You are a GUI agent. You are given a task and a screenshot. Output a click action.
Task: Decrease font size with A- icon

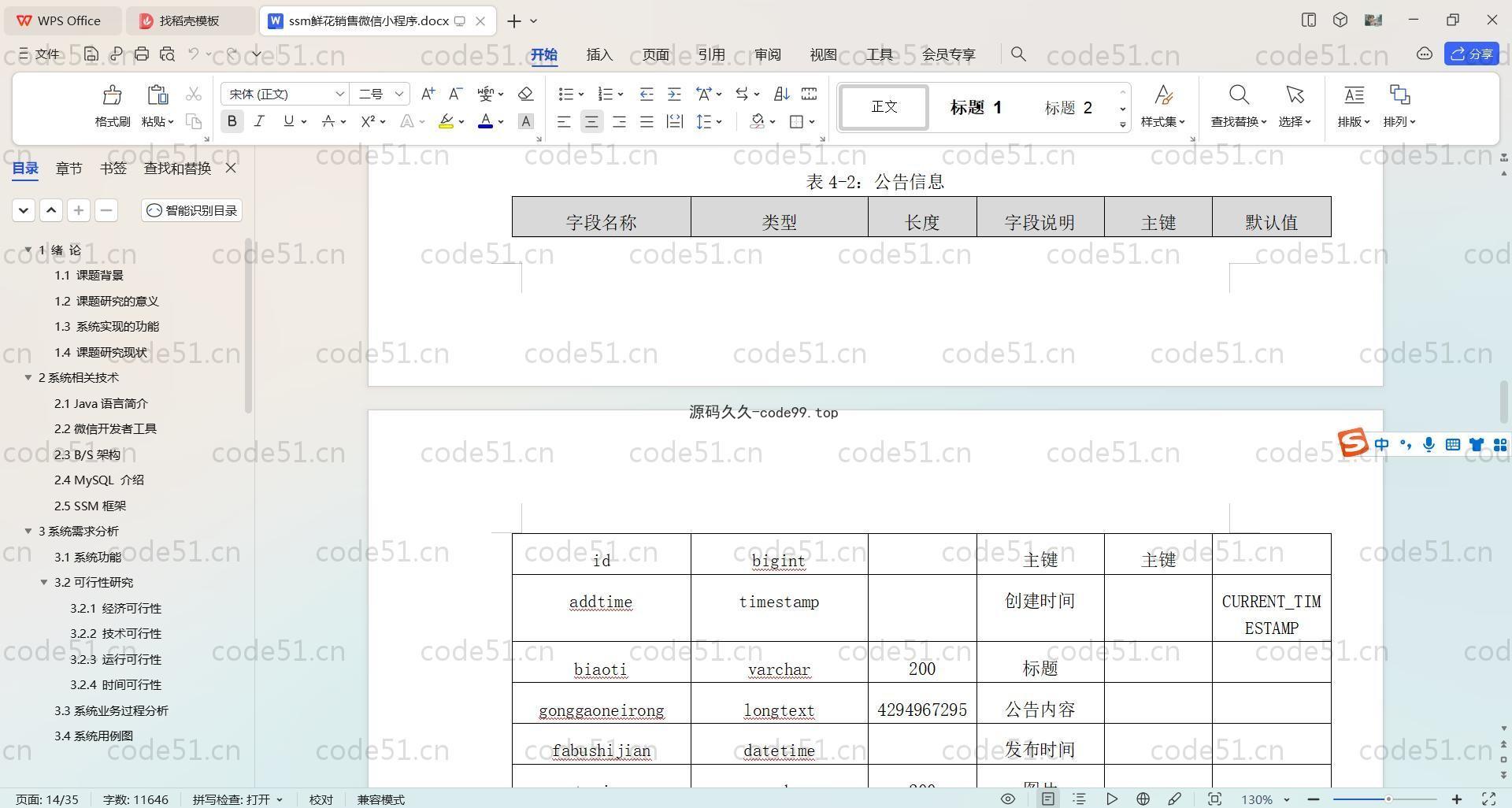pyautogui.click(x=455, y=94)
